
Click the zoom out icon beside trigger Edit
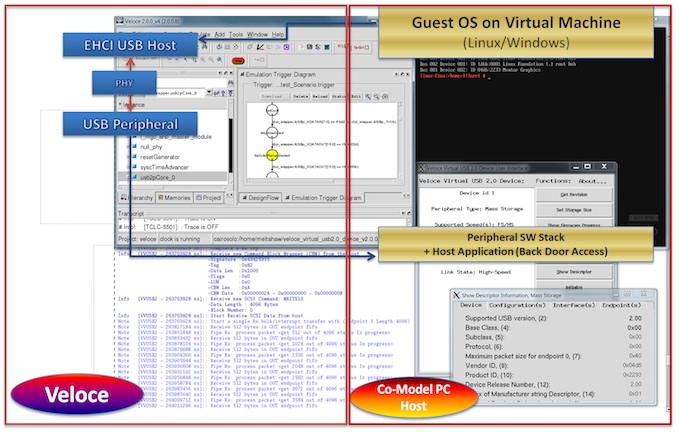click(376, 96)
